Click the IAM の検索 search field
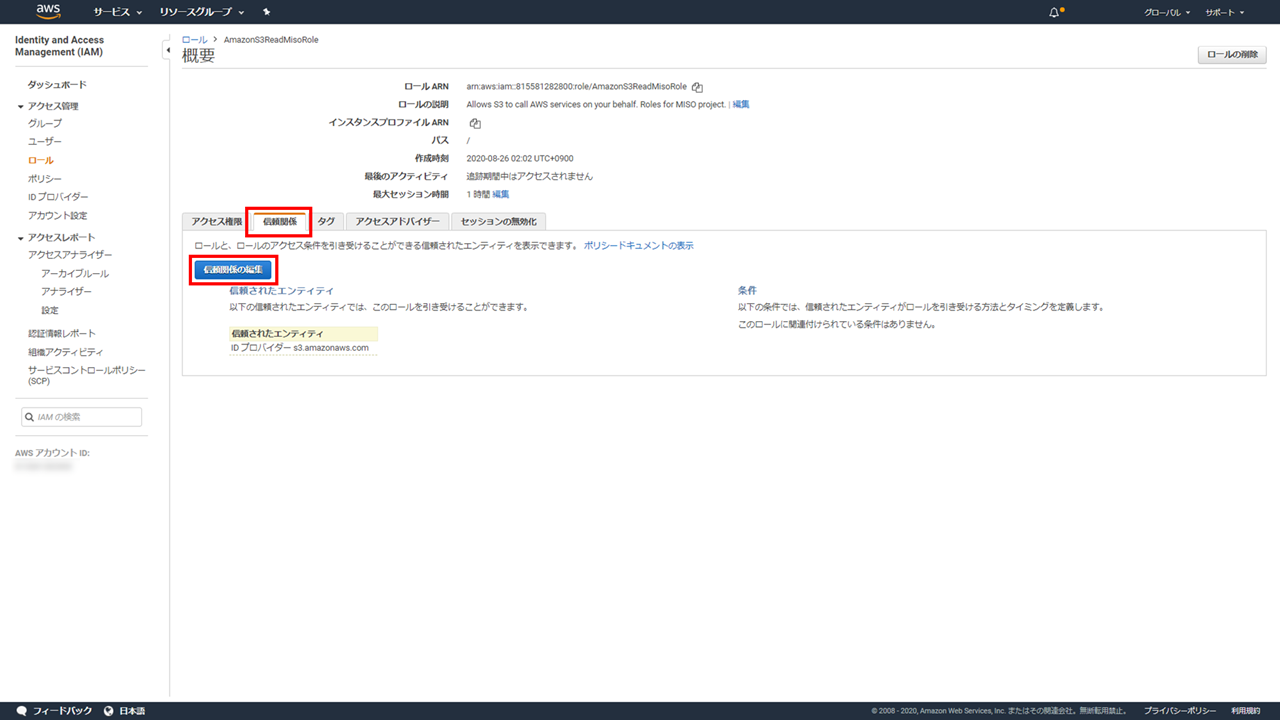Screen dimensions: 1280x720 [82, 417]
